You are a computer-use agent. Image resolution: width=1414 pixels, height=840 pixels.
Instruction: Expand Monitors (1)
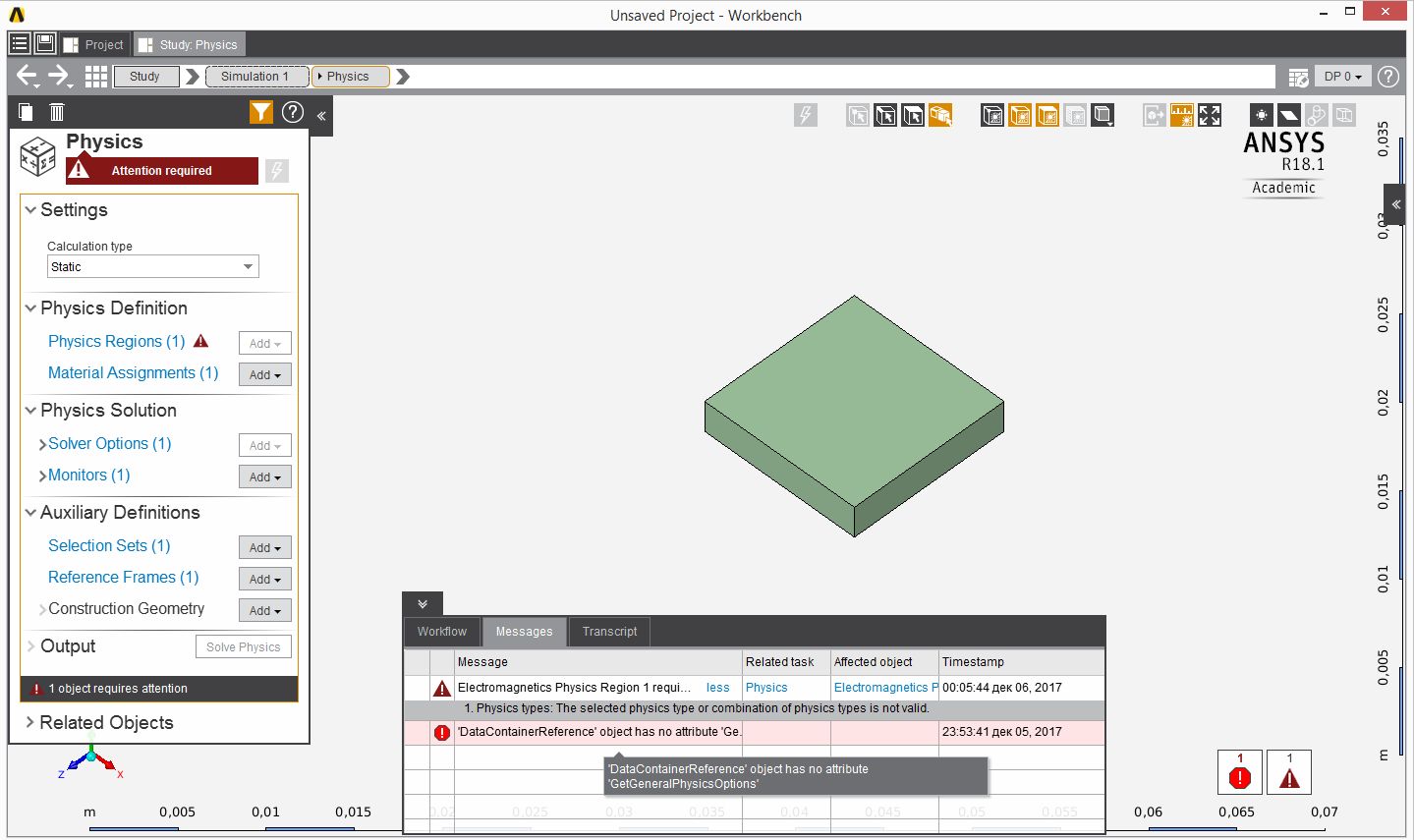click(43, 476)
